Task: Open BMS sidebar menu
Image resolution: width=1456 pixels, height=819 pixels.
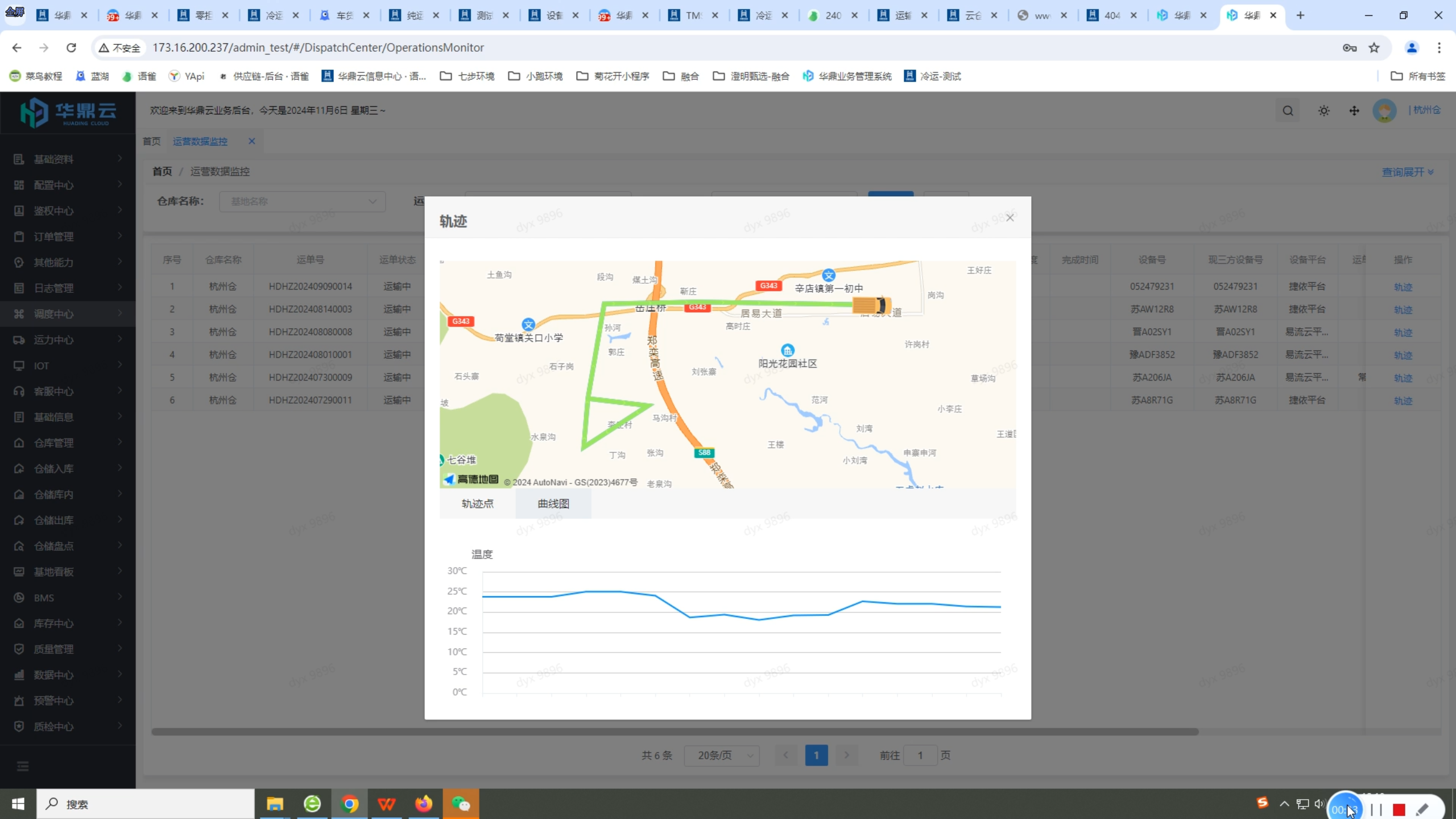Action: click(x=68, y=598)
